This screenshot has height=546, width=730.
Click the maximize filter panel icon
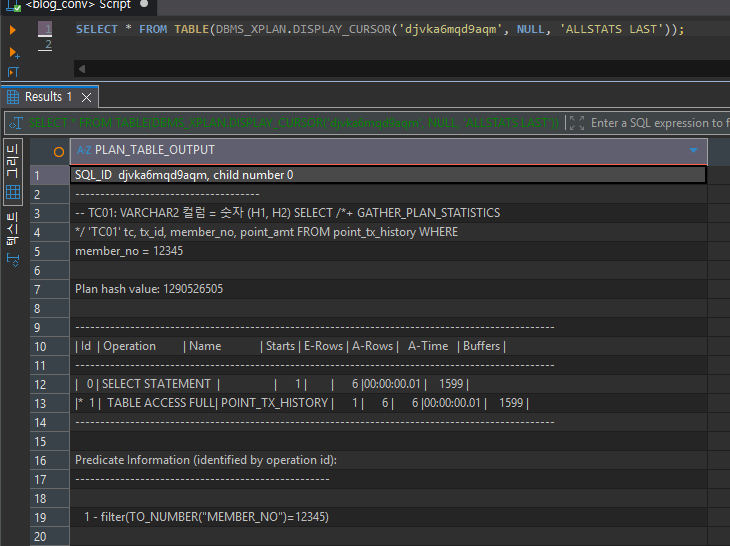coord(577,123)
